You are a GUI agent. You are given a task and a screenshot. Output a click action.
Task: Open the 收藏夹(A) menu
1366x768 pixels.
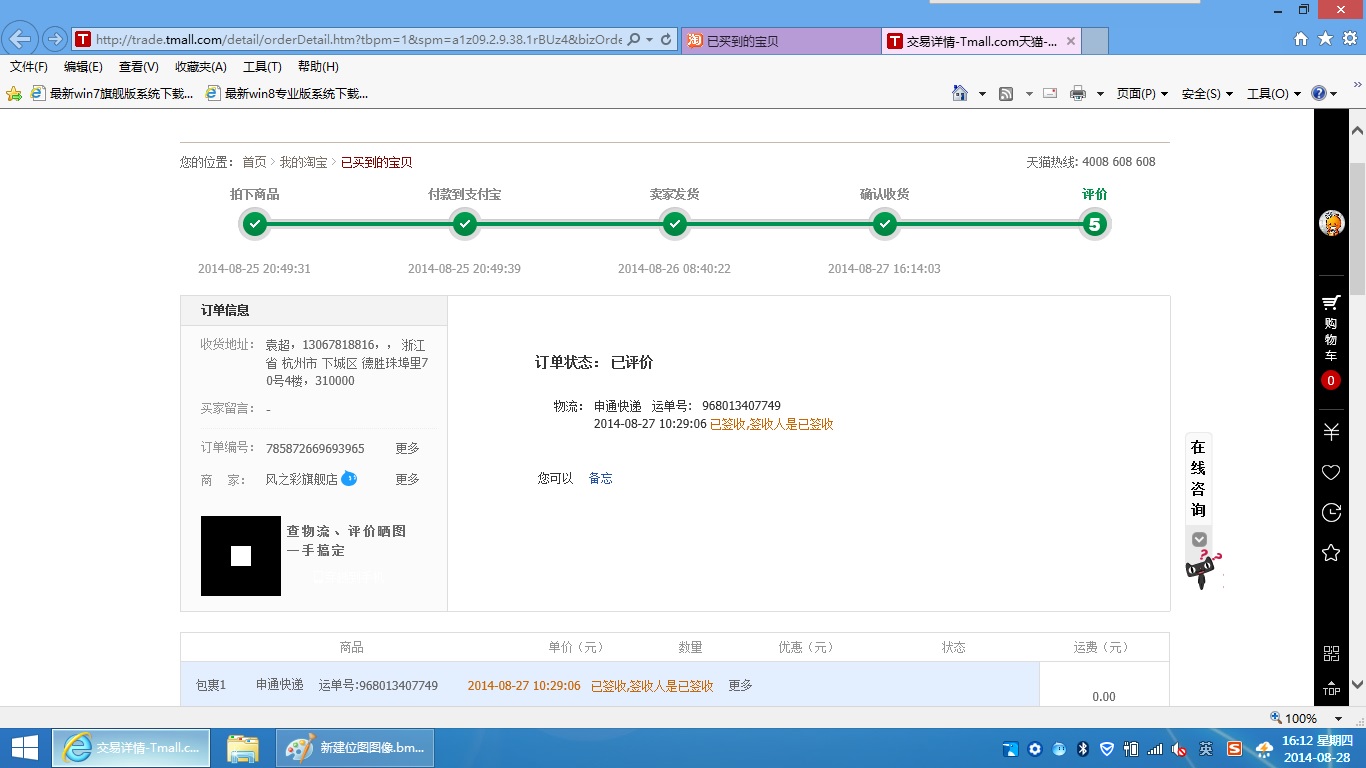(200, 67)
